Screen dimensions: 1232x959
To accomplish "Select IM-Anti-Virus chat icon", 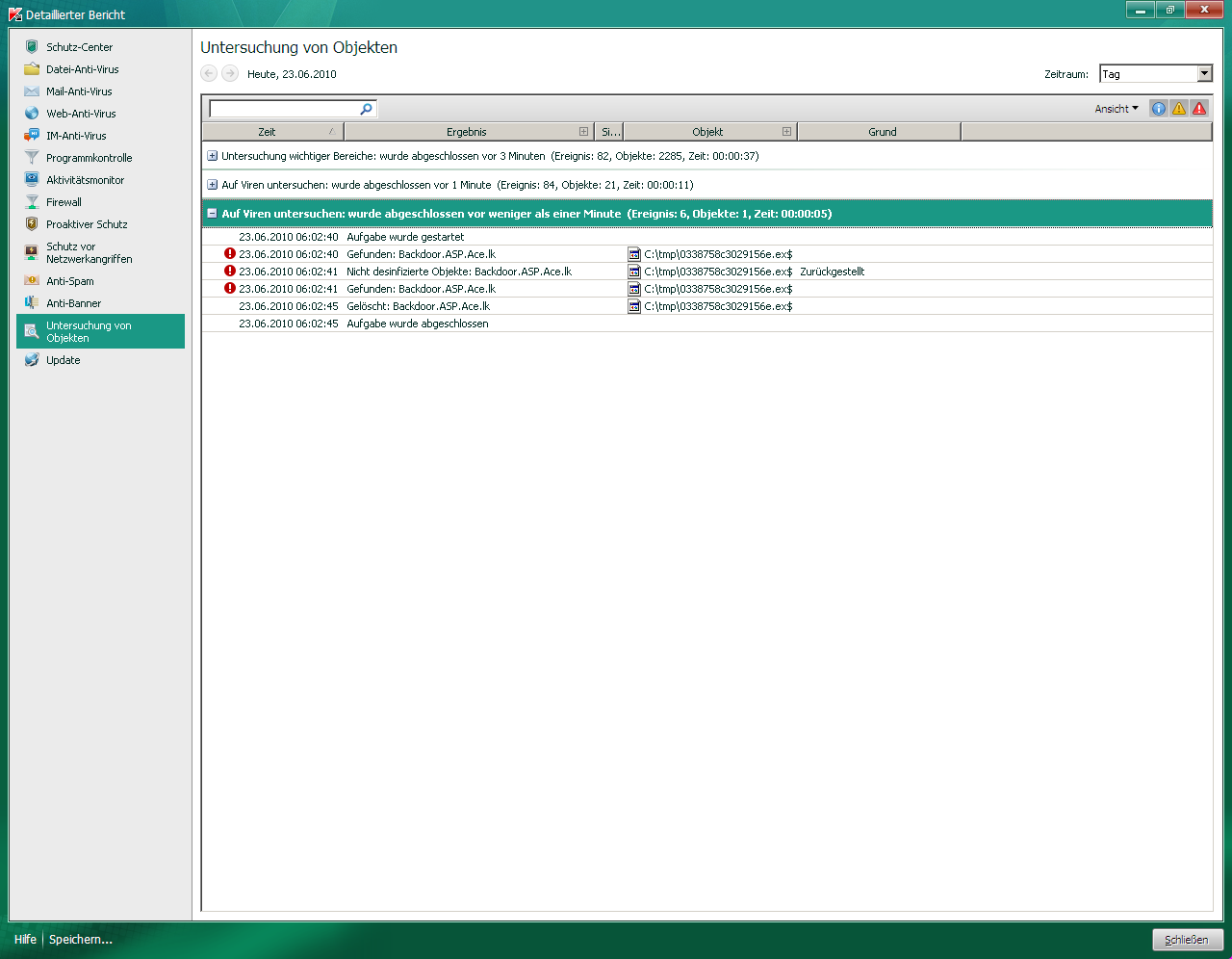I will (32, 136).
